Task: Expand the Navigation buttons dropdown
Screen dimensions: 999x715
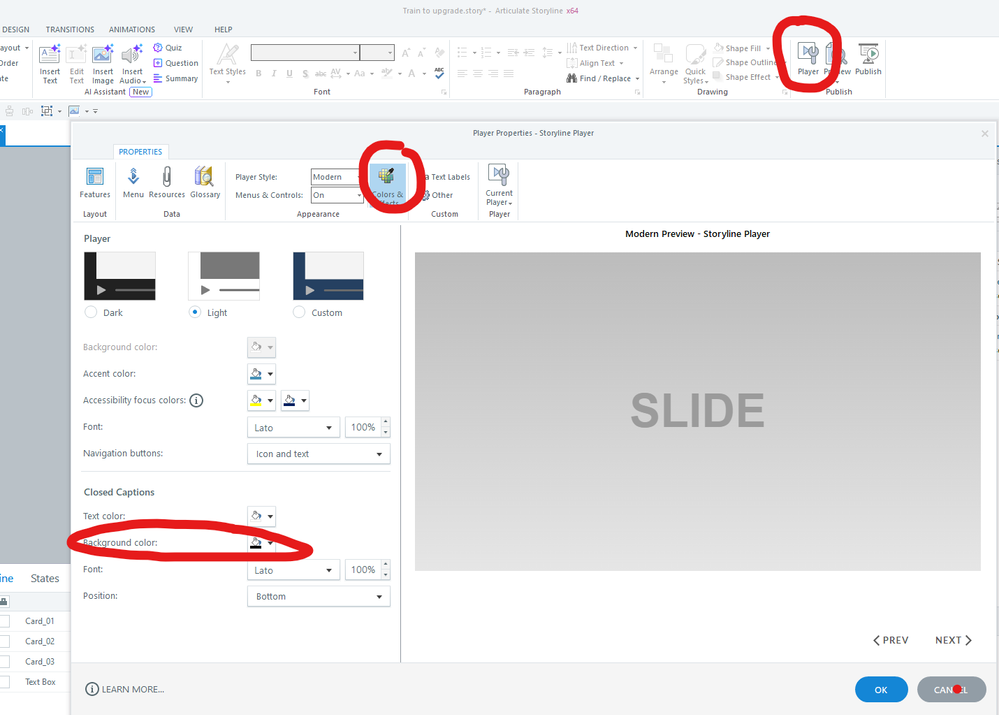Action: tap(318, 454)
